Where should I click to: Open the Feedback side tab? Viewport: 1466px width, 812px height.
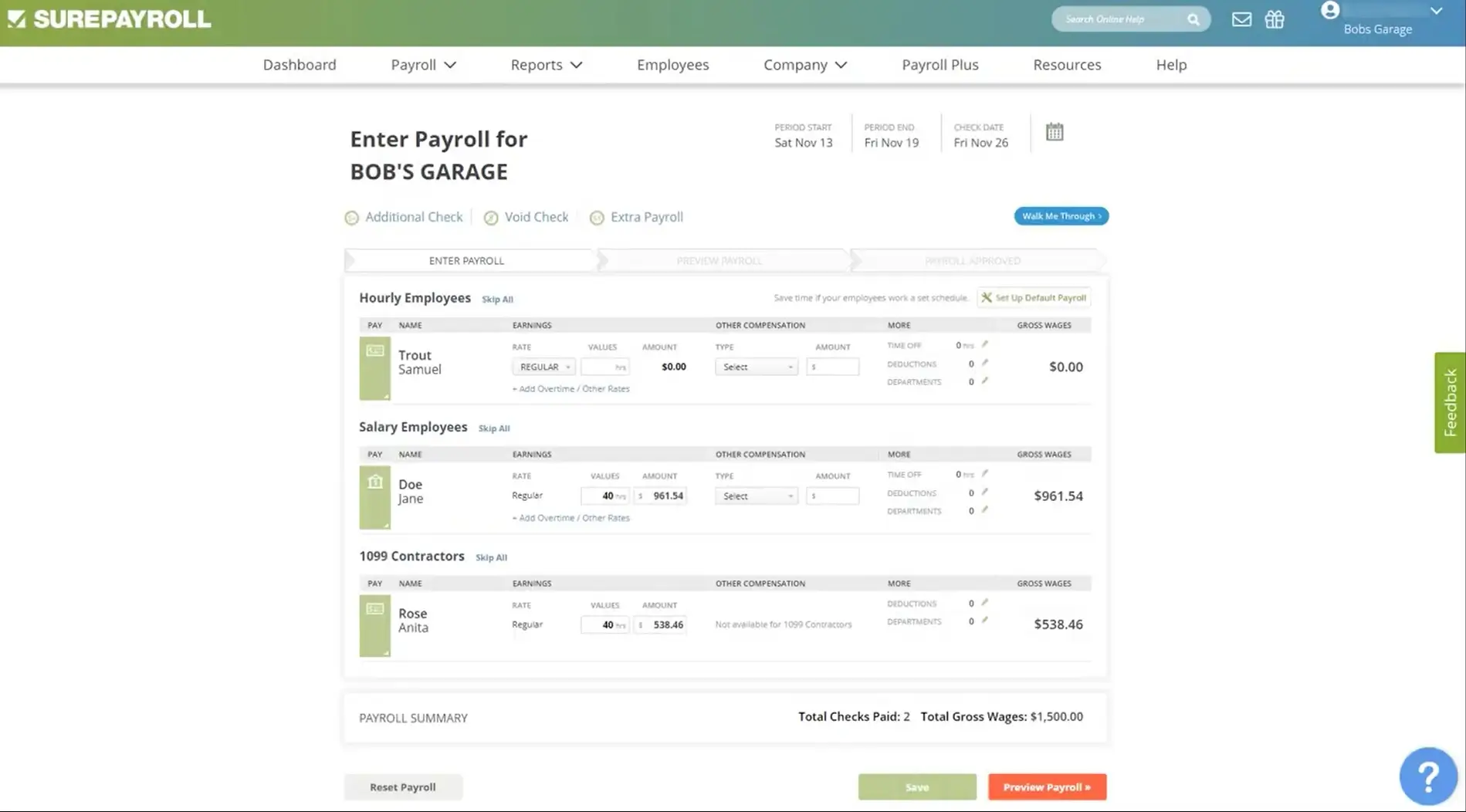pyautogui.click(x=1450, y=403)
